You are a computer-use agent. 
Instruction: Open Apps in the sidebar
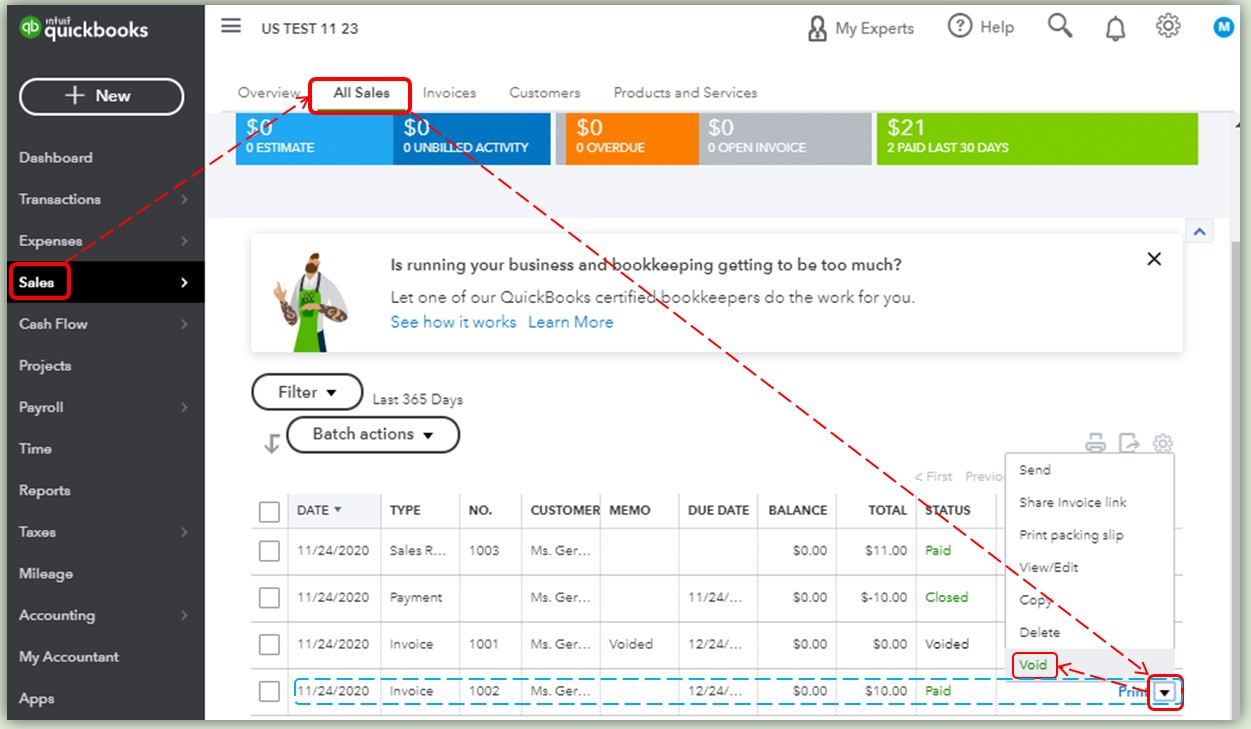tap(37, 699)
